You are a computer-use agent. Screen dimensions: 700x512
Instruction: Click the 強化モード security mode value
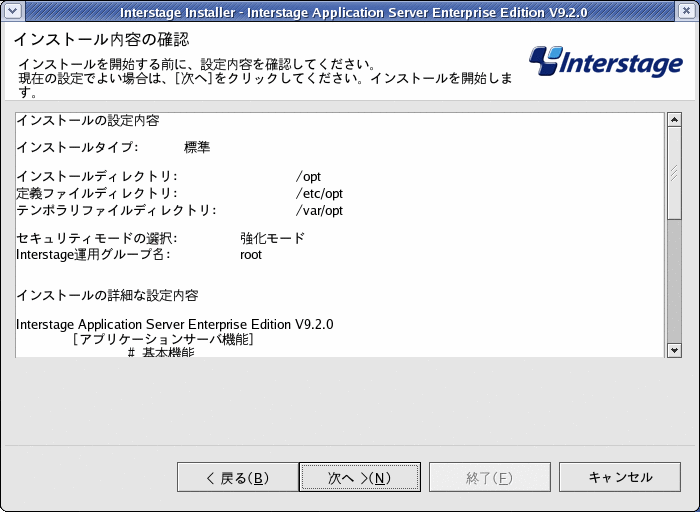click(272, 238)
